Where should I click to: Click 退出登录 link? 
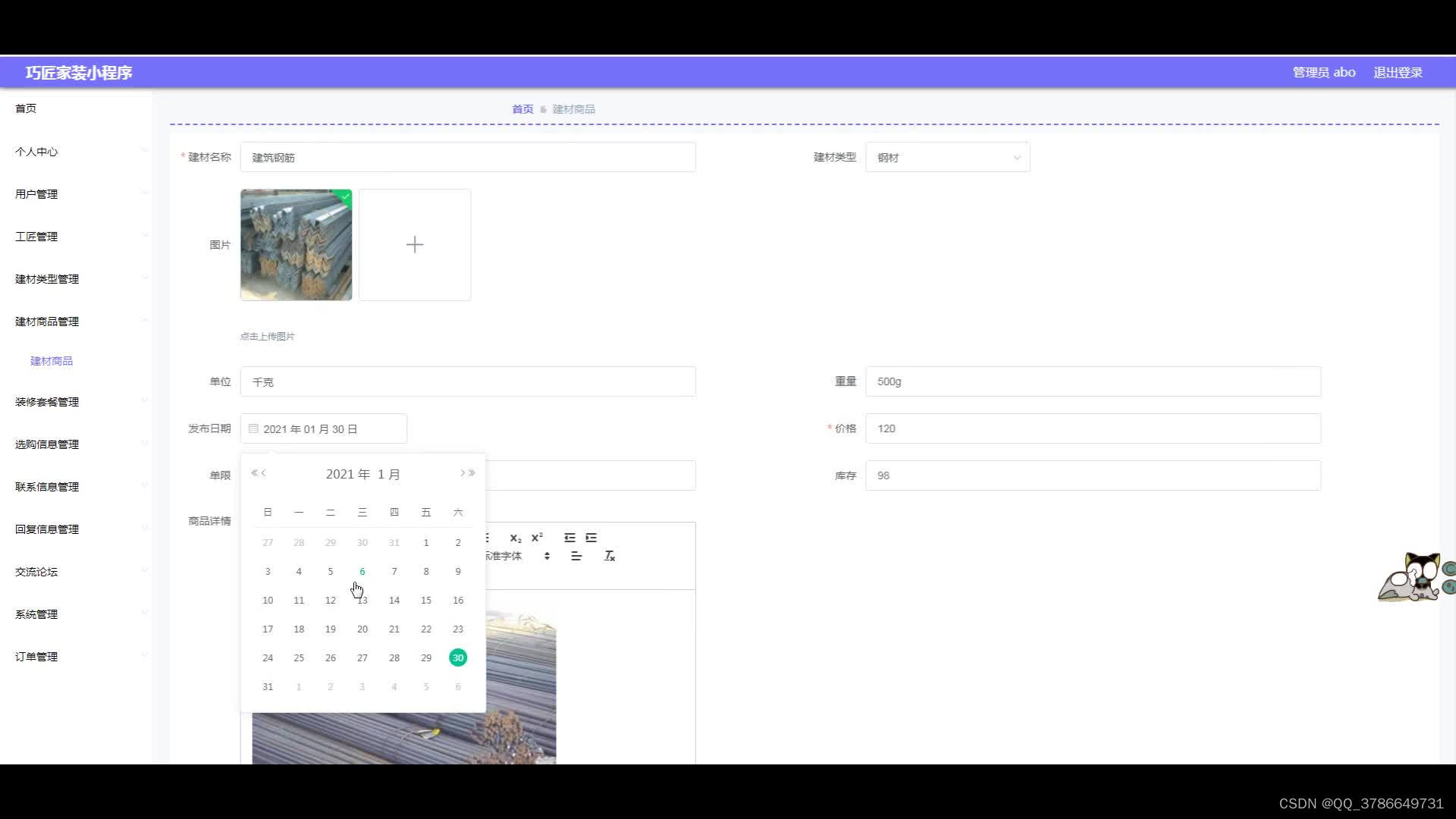1398,73
